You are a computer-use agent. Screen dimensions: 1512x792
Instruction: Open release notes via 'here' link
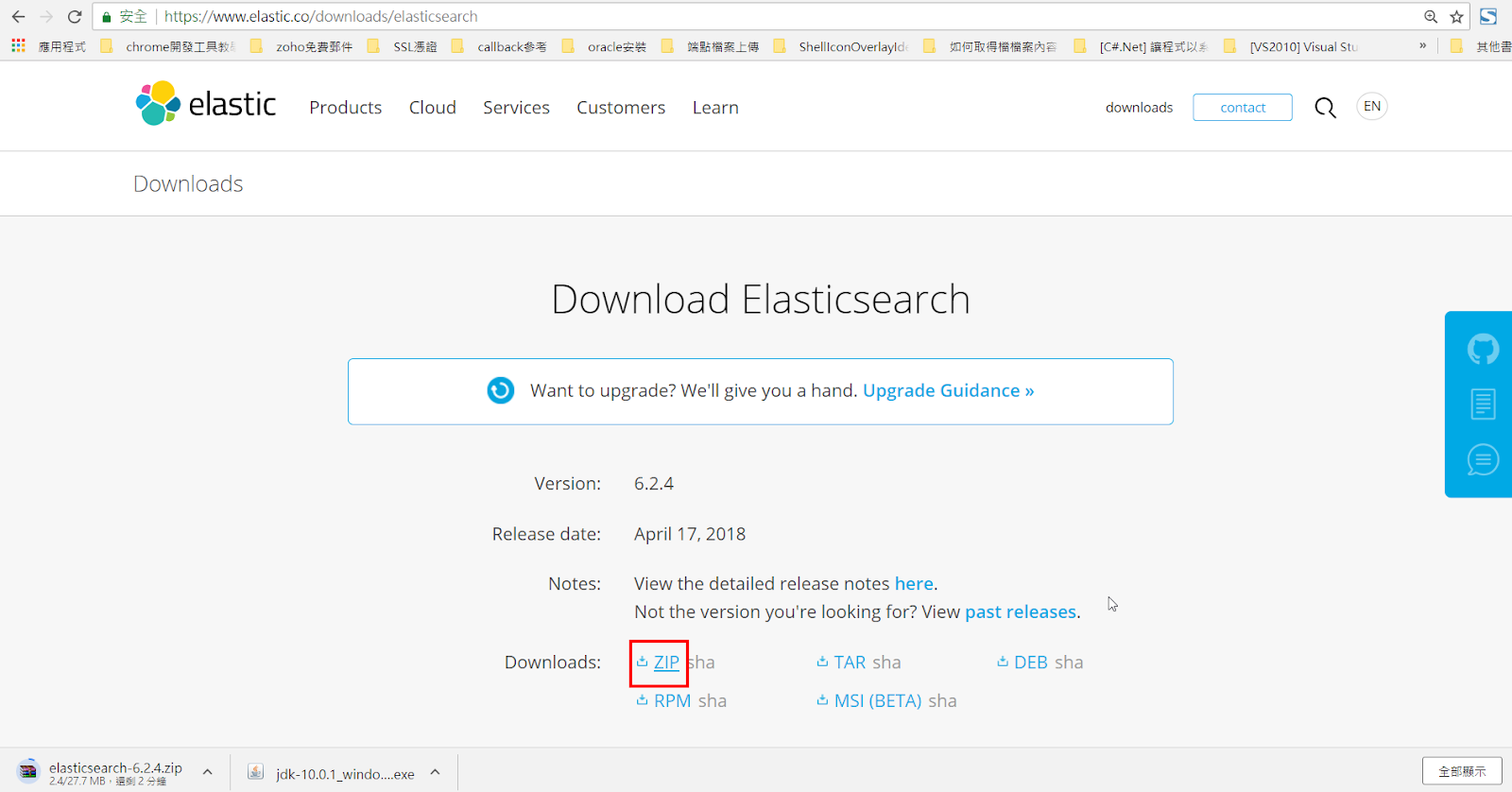(x=914, y=583)
